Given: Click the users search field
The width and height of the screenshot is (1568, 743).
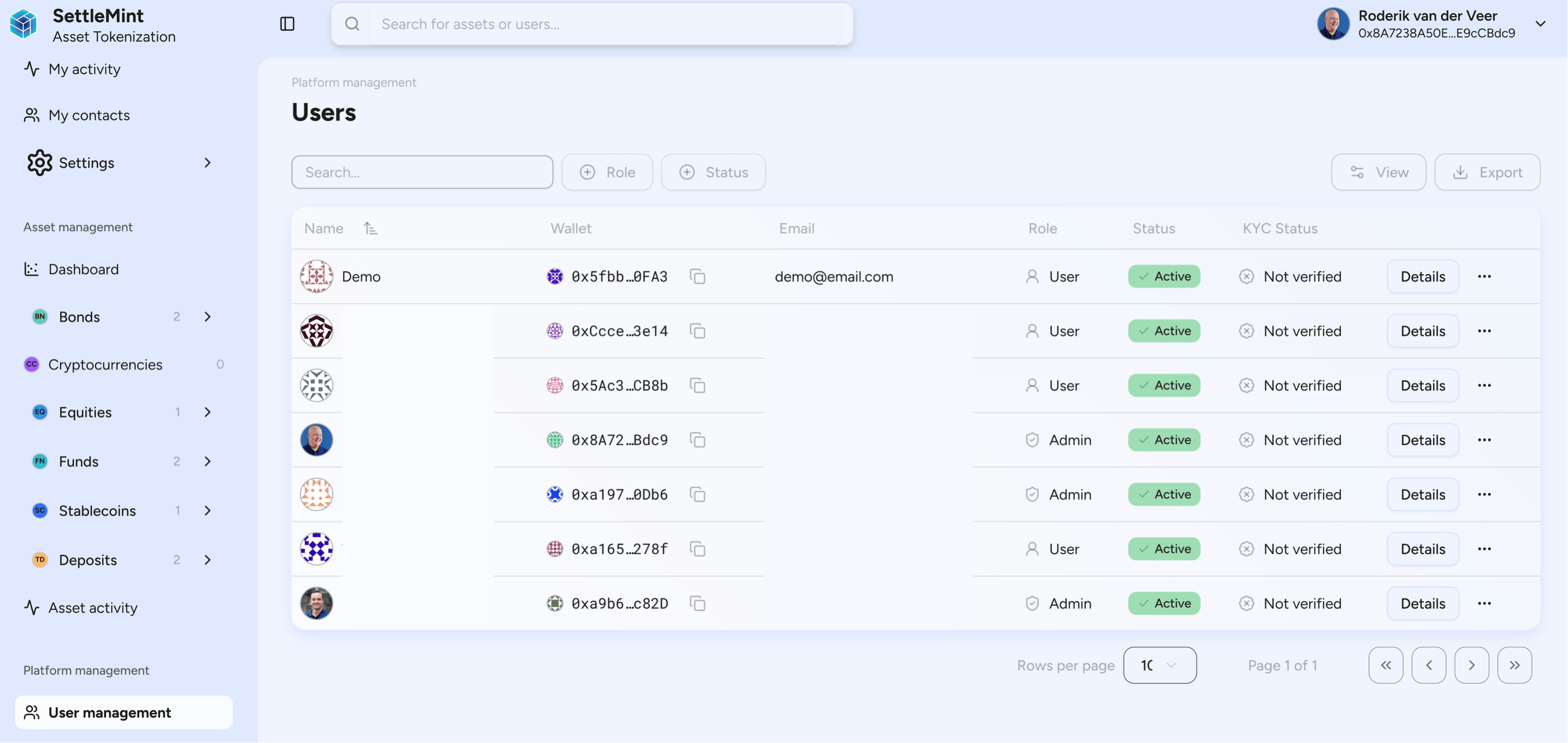Looking at the screenshot, I should tap(423, 172).
